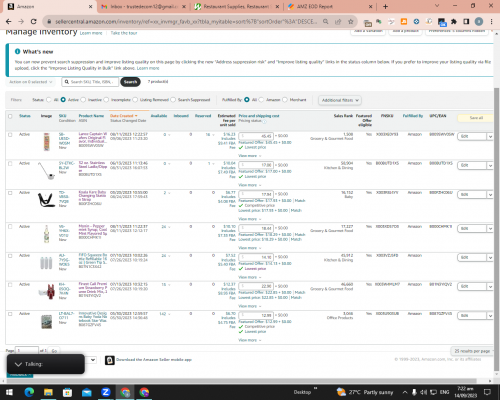
Task: Open File Explorer from the taskbar
Action: click(48, 392)
